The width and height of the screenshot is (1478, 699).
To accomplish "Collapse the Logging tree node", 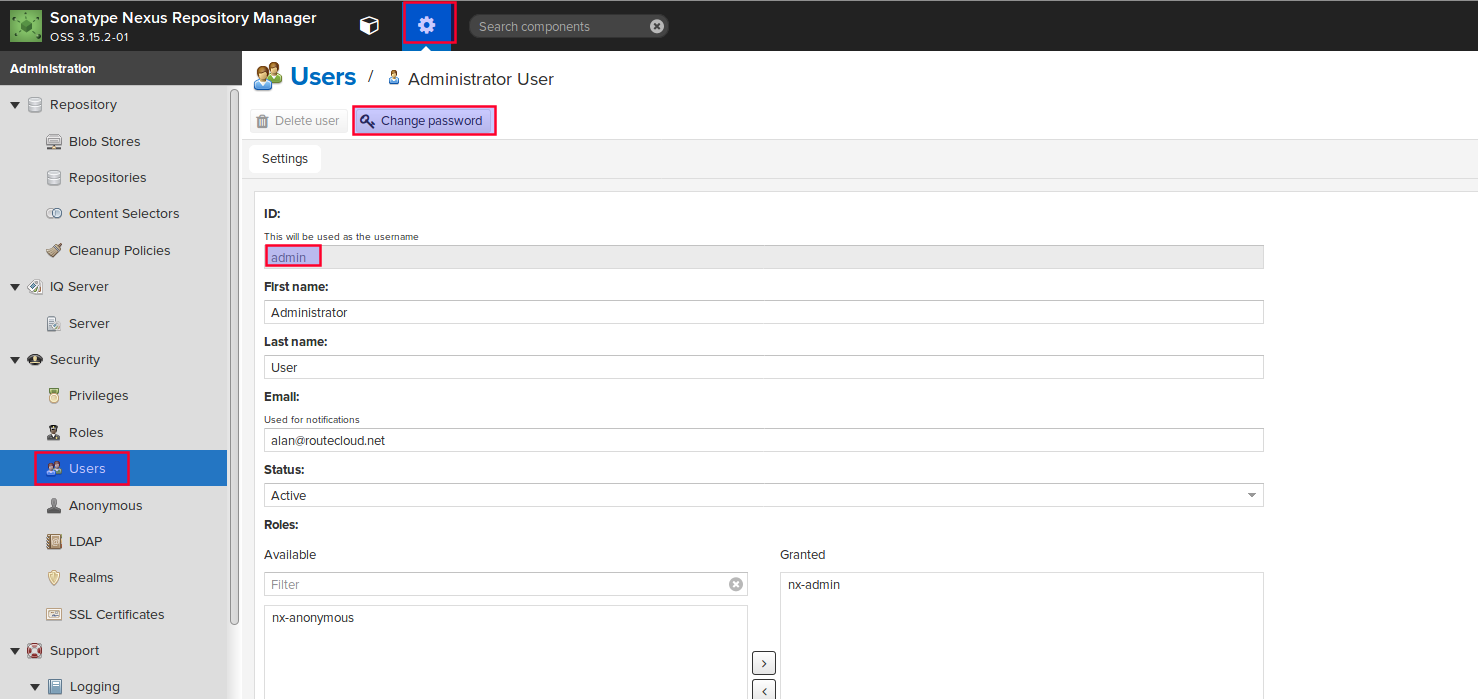I will click(35, 687).
